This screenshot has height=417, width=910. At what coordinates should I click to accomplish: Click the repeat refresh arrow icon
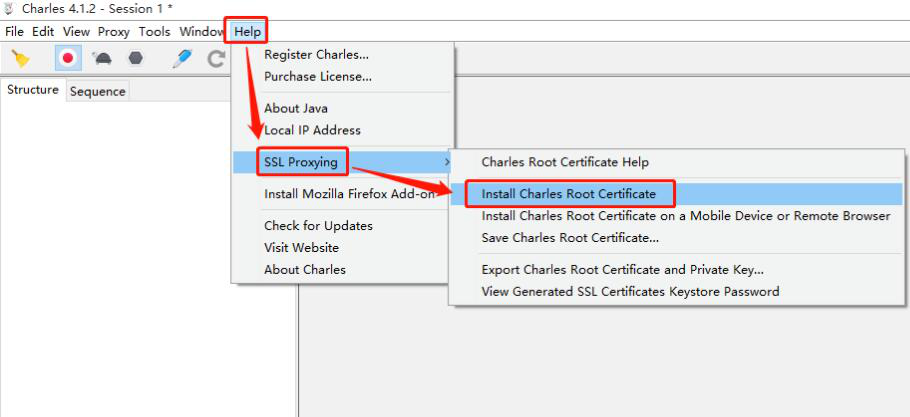pos(217,59)
